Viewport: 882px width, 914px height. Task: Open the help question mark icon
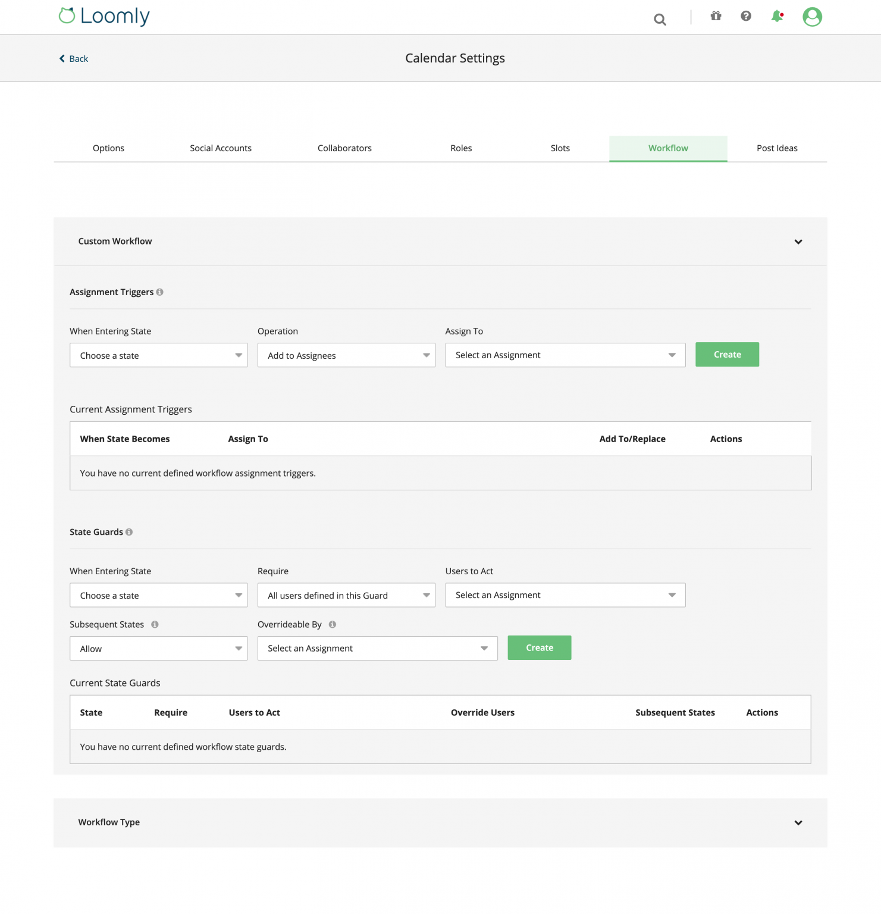(745, 16)
